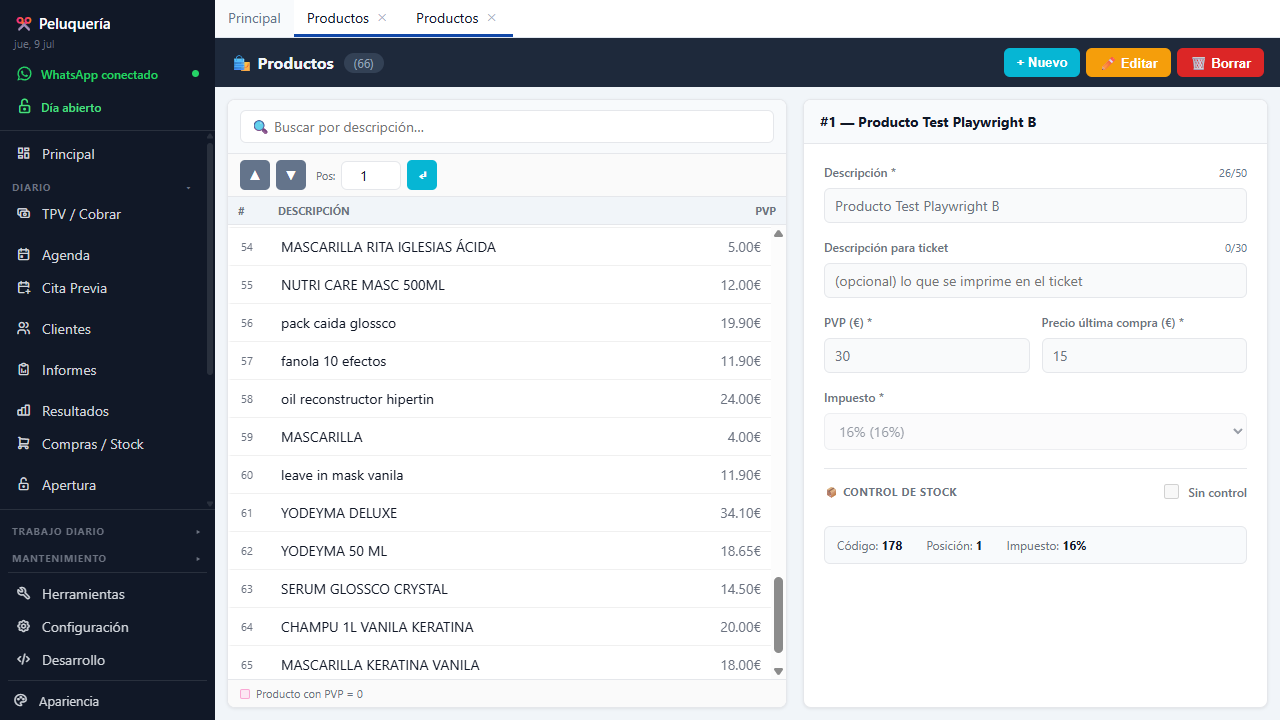Click the Clientes people icon
The width and height of the screenshot is (1280, 720).
pyautogui.click(x=24, y=329)
